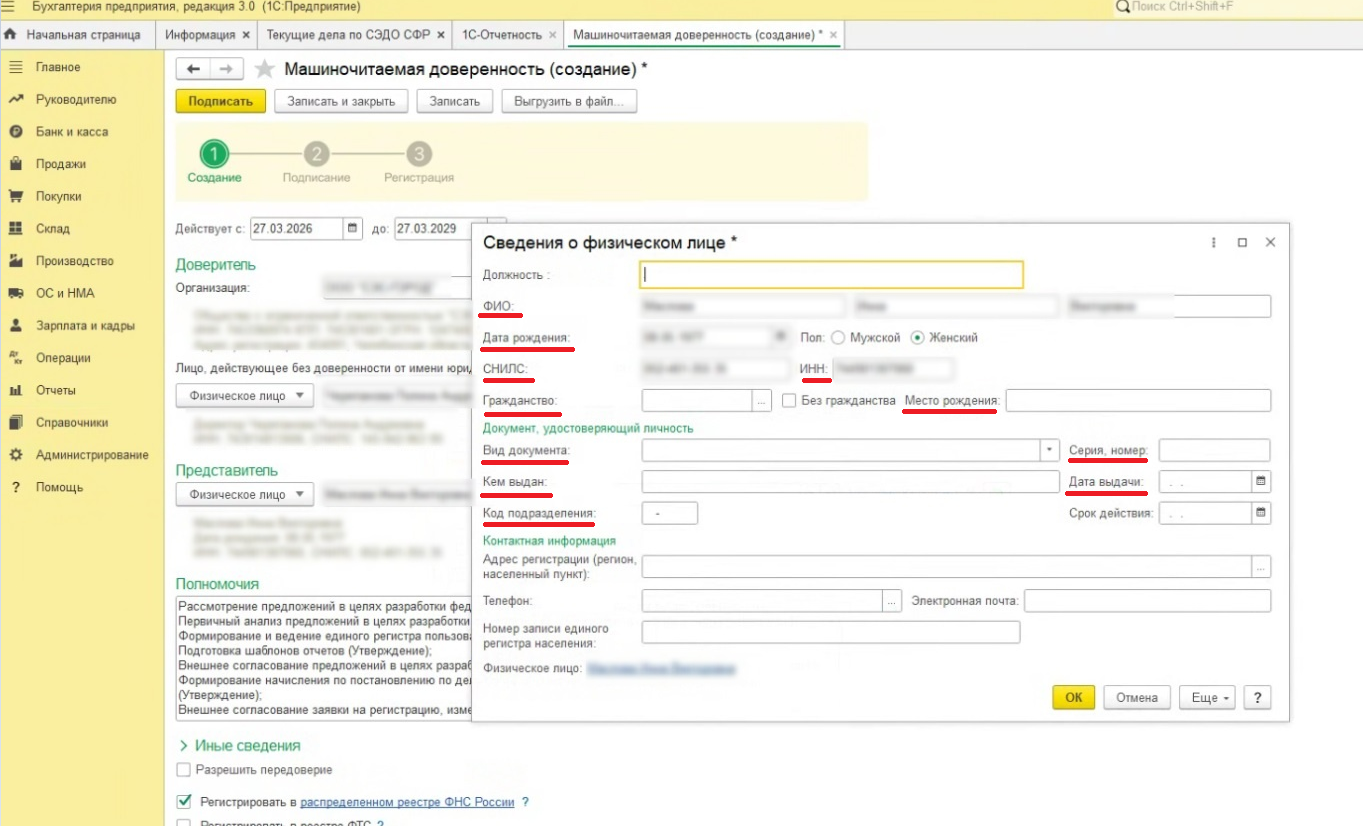The image size is (1363, 826).
Task: Expand Вид документа dropdown arrow
Action: (x=1049, y=450)
